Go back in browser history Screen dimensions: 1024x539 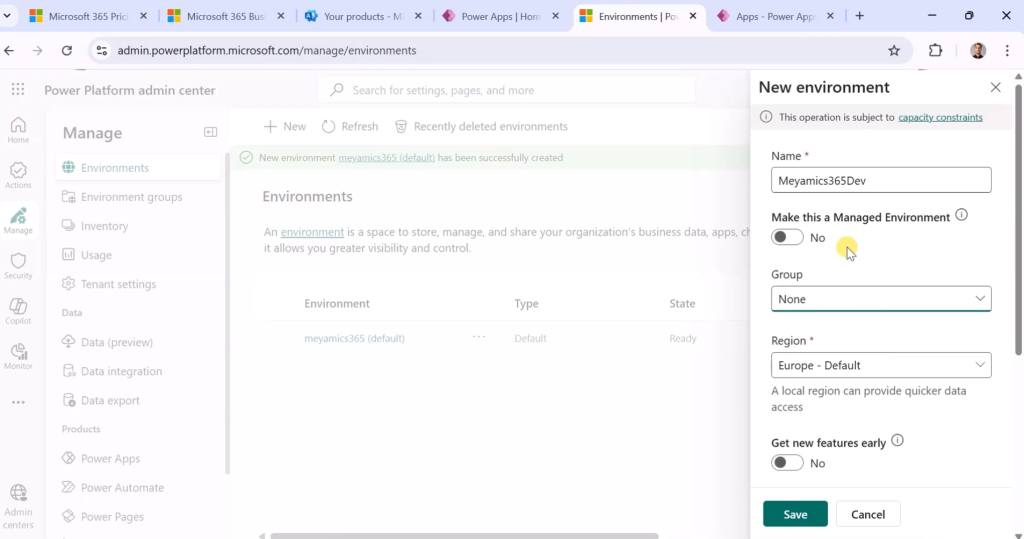pyautogui.click(x=9, y=50)
